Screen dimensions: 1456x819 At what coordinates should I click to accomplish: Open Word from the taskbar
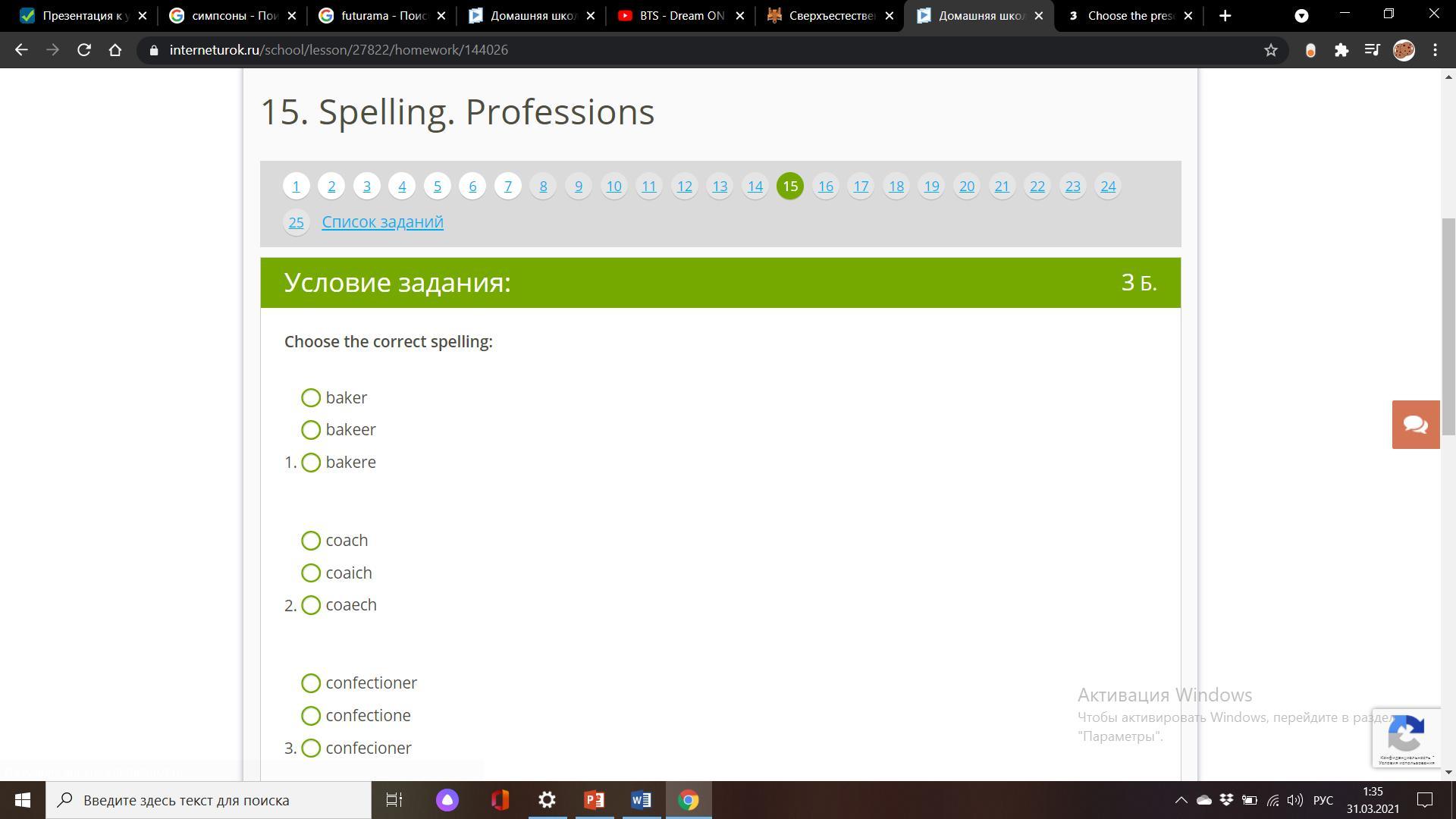click(x=641, y=800)
